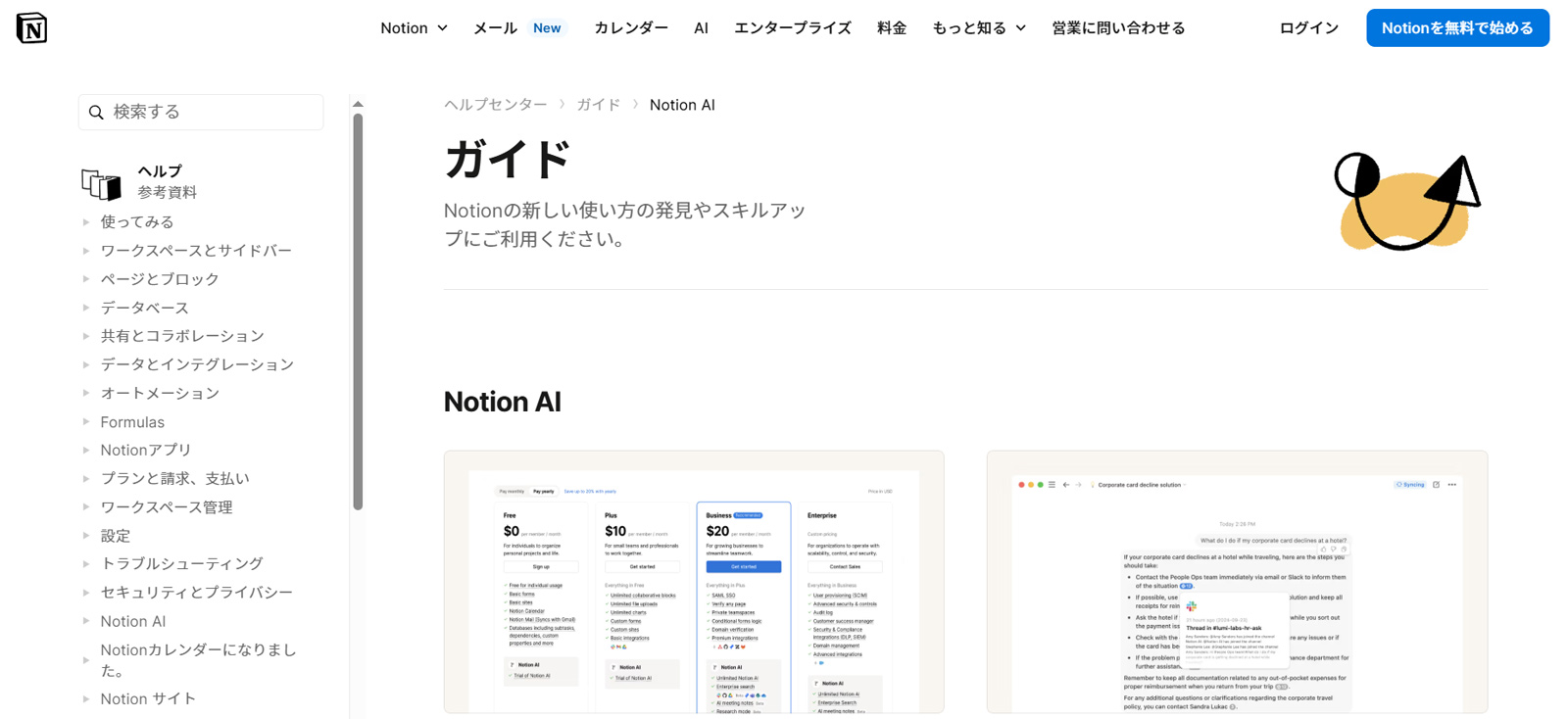
Task: Expand the Notionアプリ section arrow
Action: click(86, 451)
